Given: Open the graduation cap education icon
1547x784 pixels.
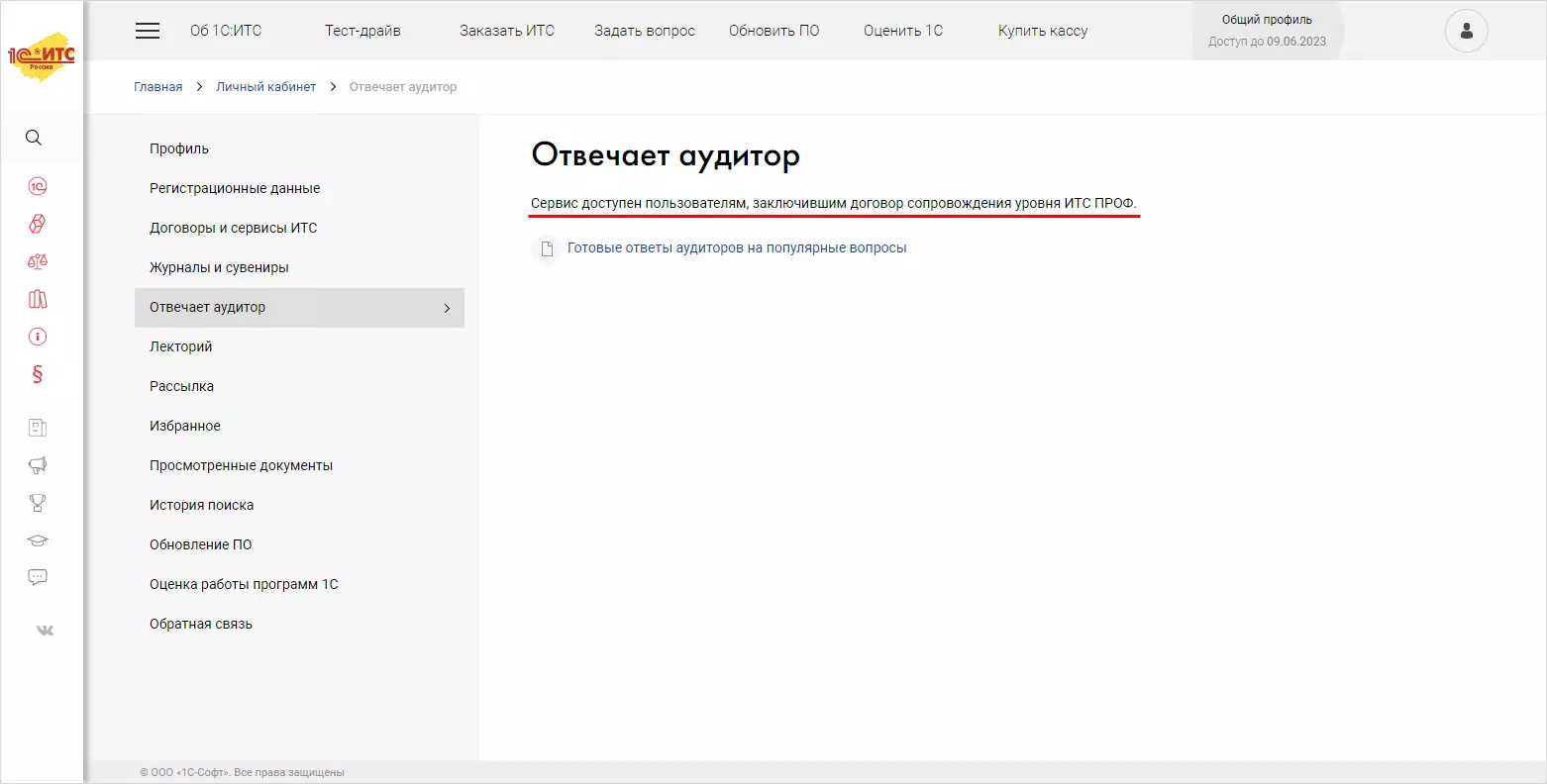Looking at the screenshot, I should [38, 540].
